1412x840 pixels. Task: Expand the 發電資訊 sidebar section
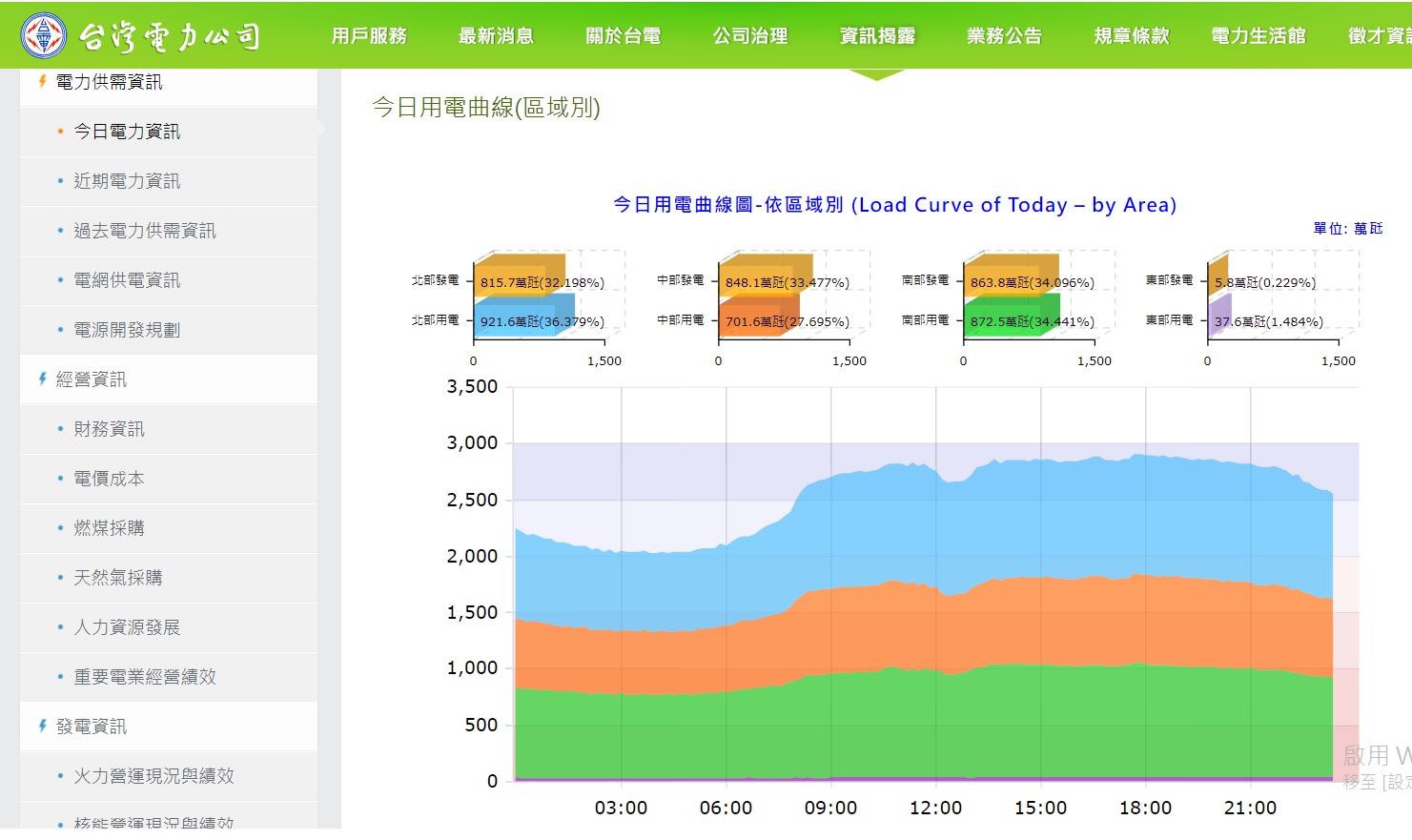pos(169,727)
